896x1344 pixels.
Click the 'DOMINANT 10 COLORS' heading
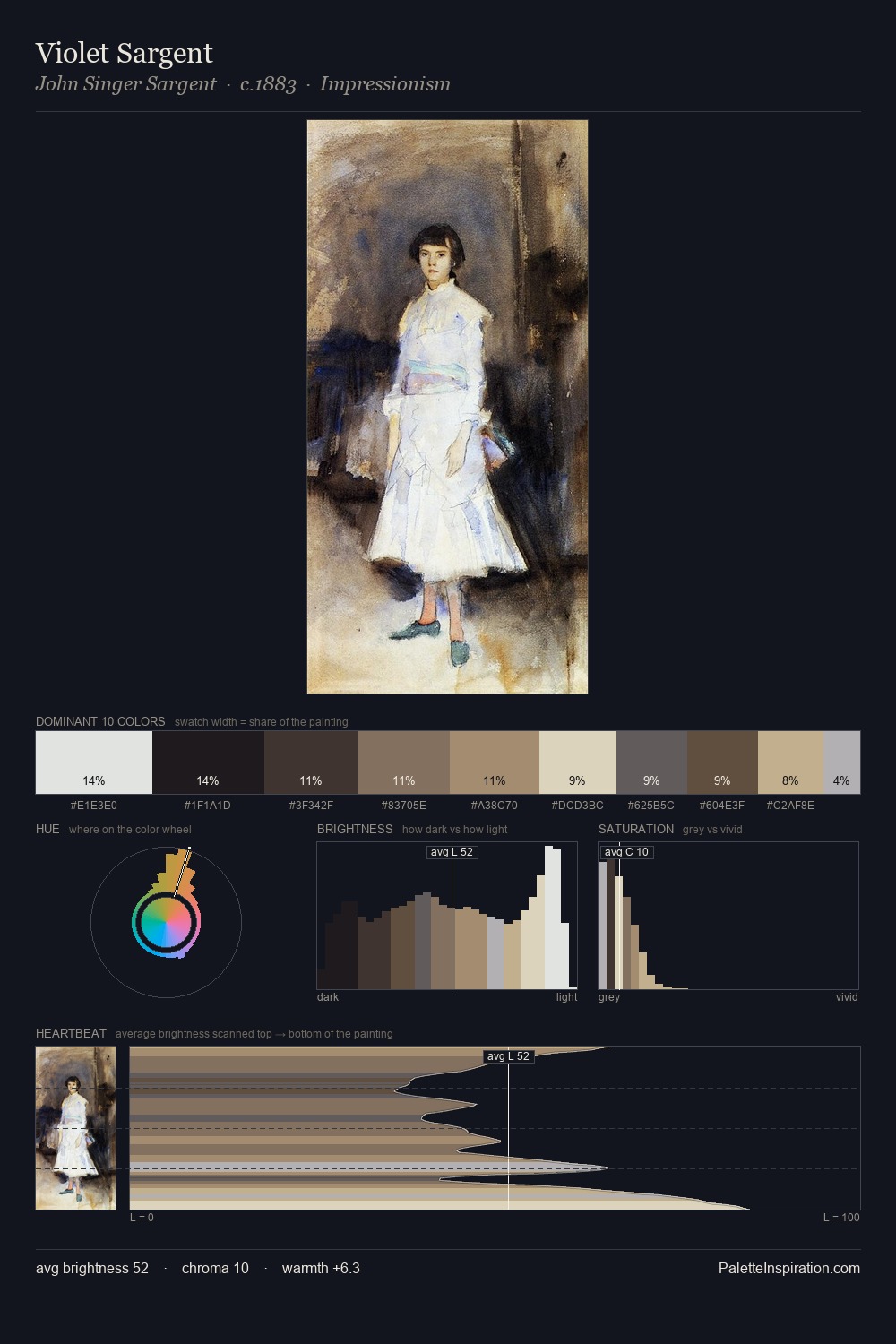[100, 721]
